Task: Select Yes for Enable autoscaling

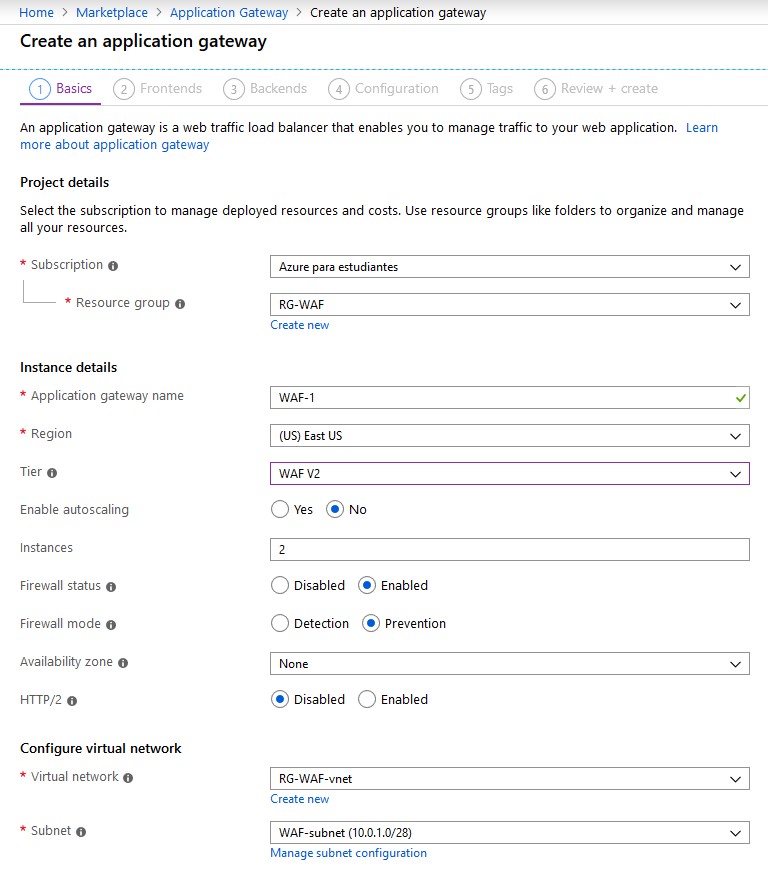Action: 280,510
